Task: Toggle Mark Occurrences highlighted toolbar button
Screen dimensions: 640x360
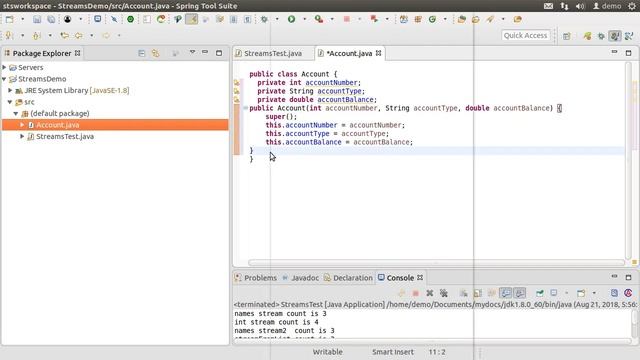Action: point(191,19)
